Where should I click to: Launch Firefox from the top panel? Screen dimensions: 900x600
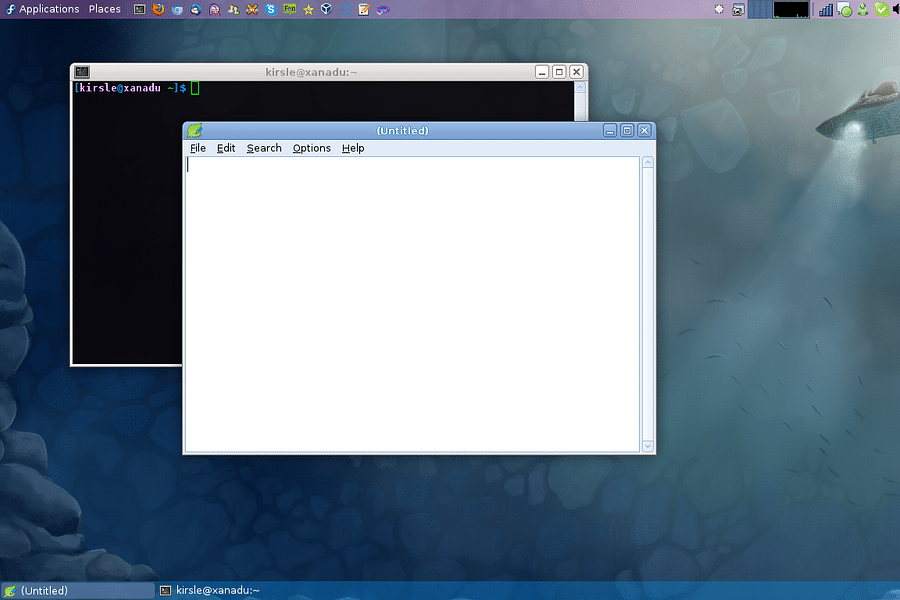click(160, 9)
